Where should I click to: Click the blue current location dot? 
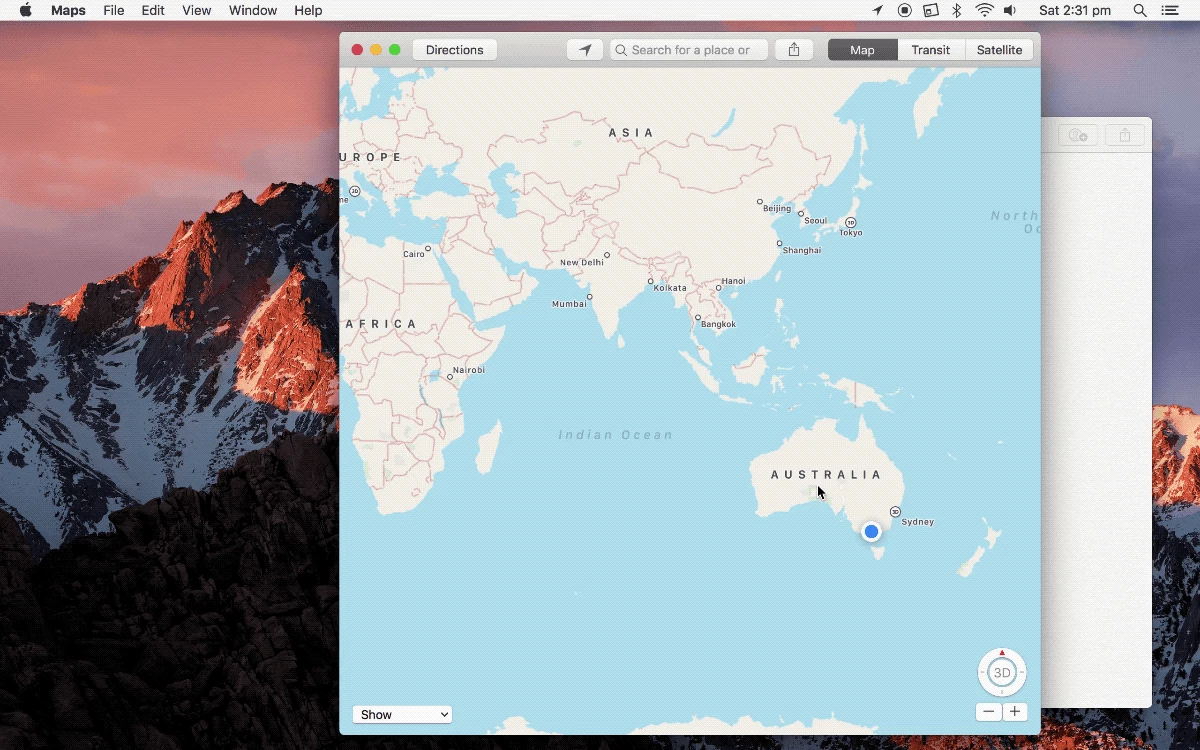871,531
